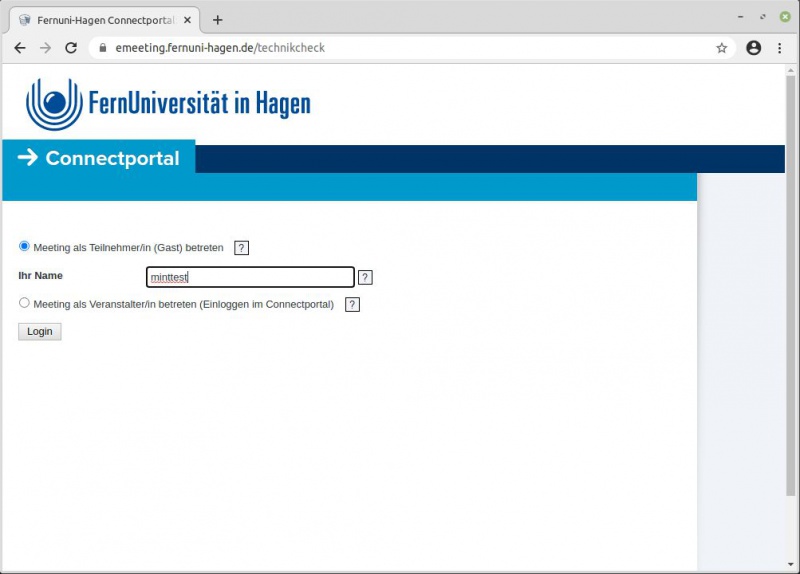Click the scrollbar down arrow

pyautogui.click(x=790, y=565)
